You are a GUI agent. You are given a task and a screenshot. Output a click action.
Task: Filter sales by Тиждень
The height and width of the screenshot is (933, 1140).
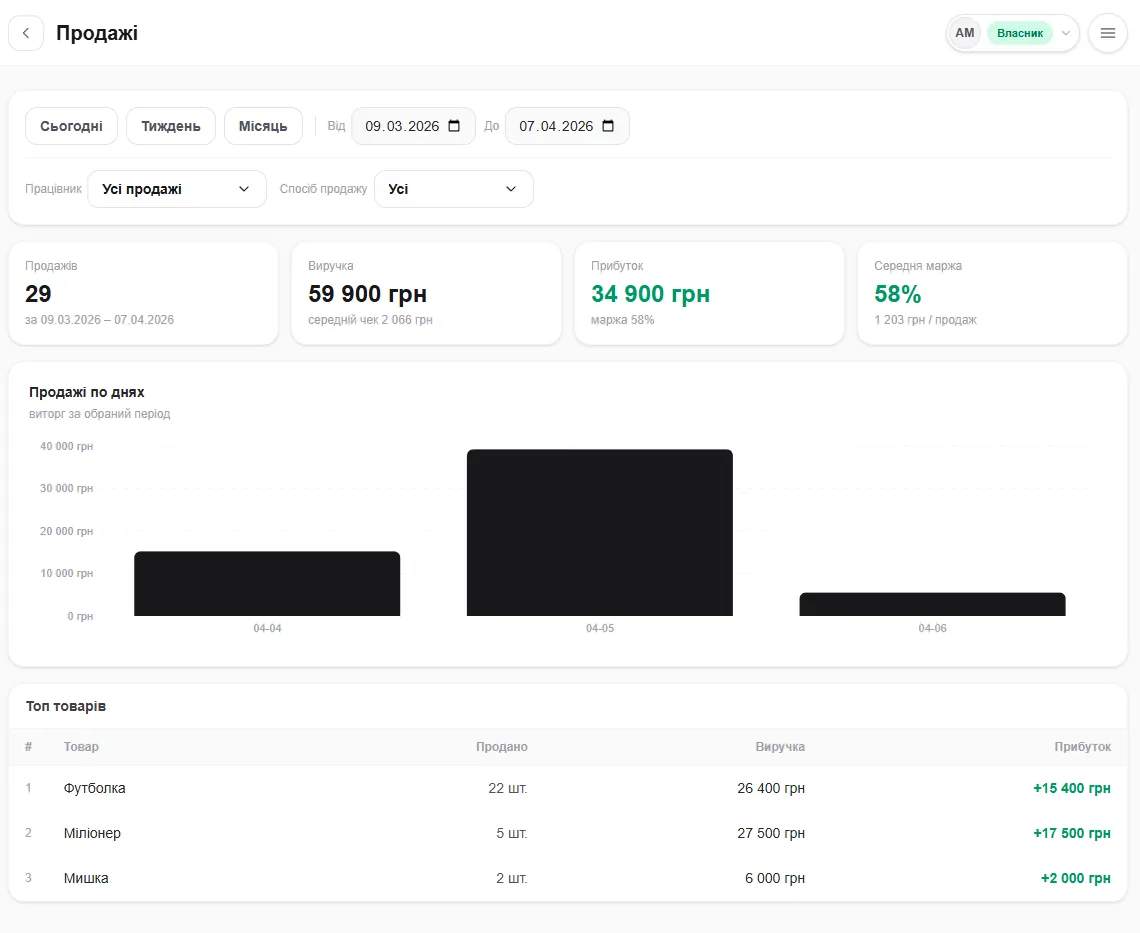pos(171,126)
